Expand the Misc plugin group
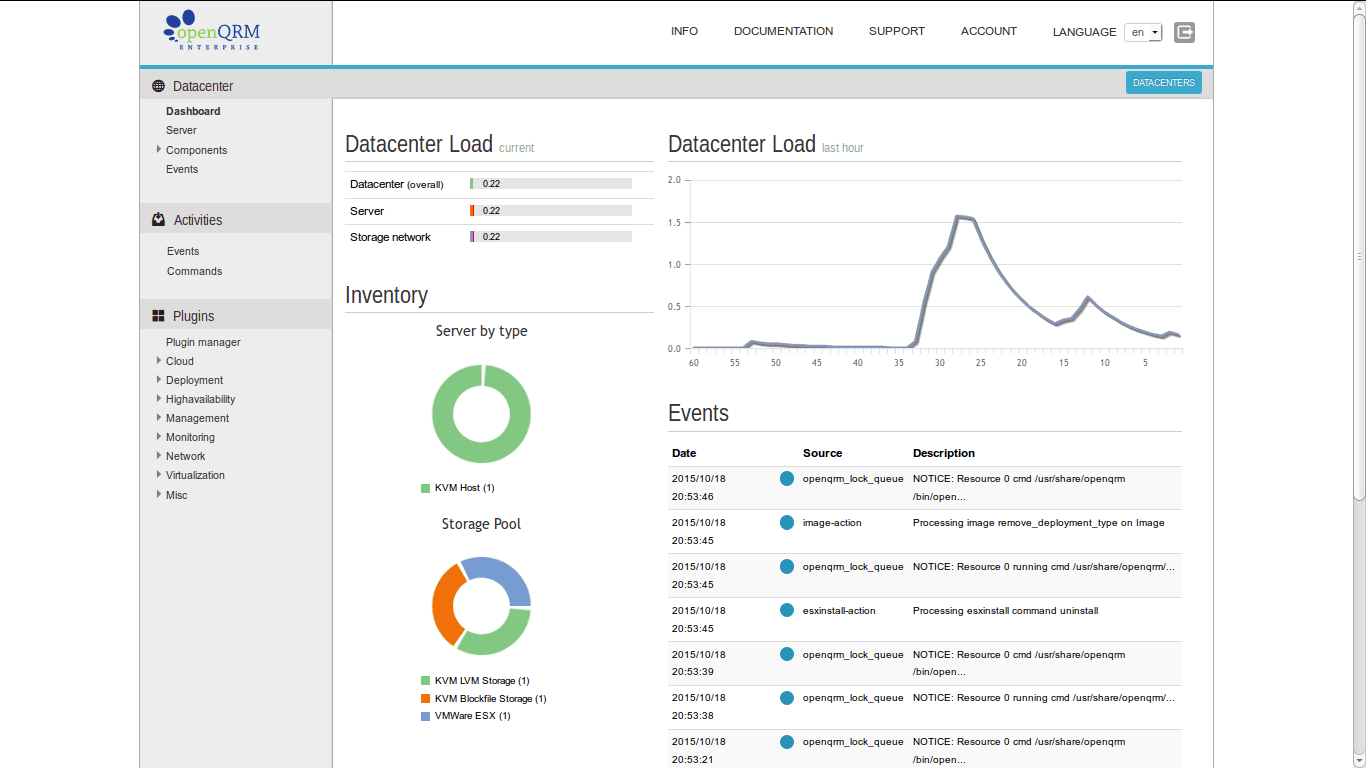 point(158,494)
